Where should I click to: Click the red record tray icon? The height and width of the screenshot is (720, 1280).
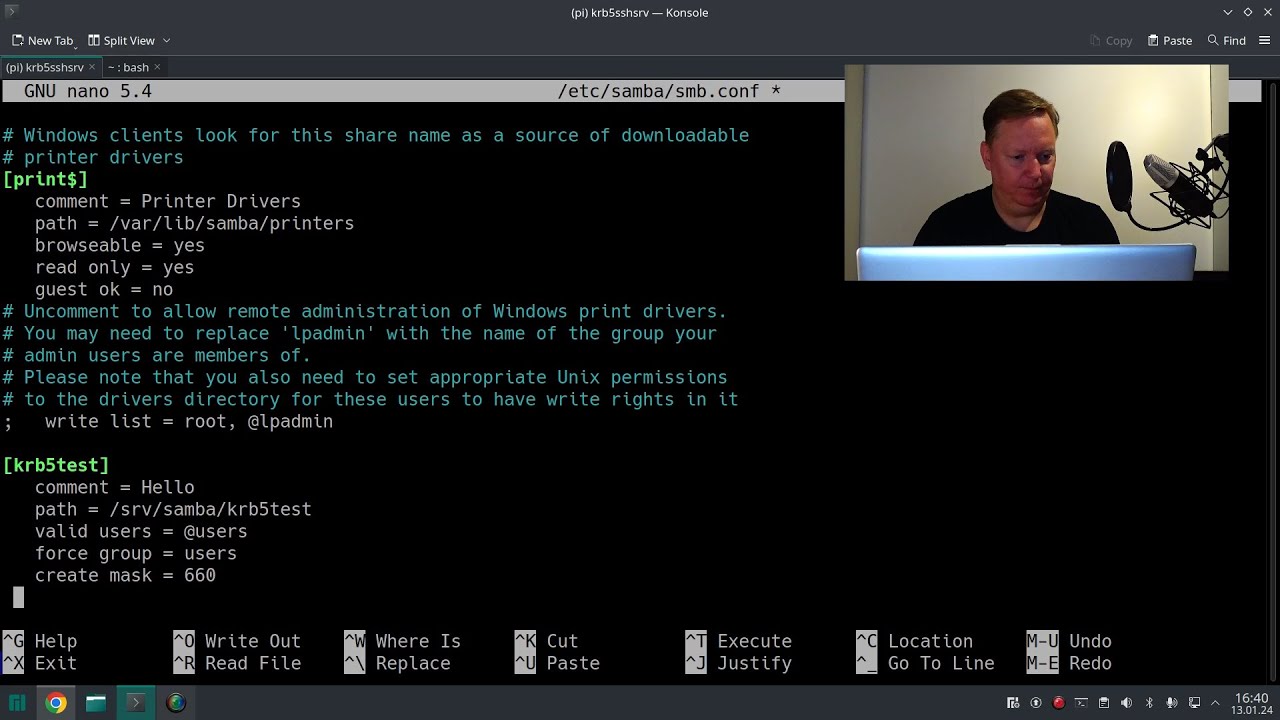click(x=1058, y=703)
